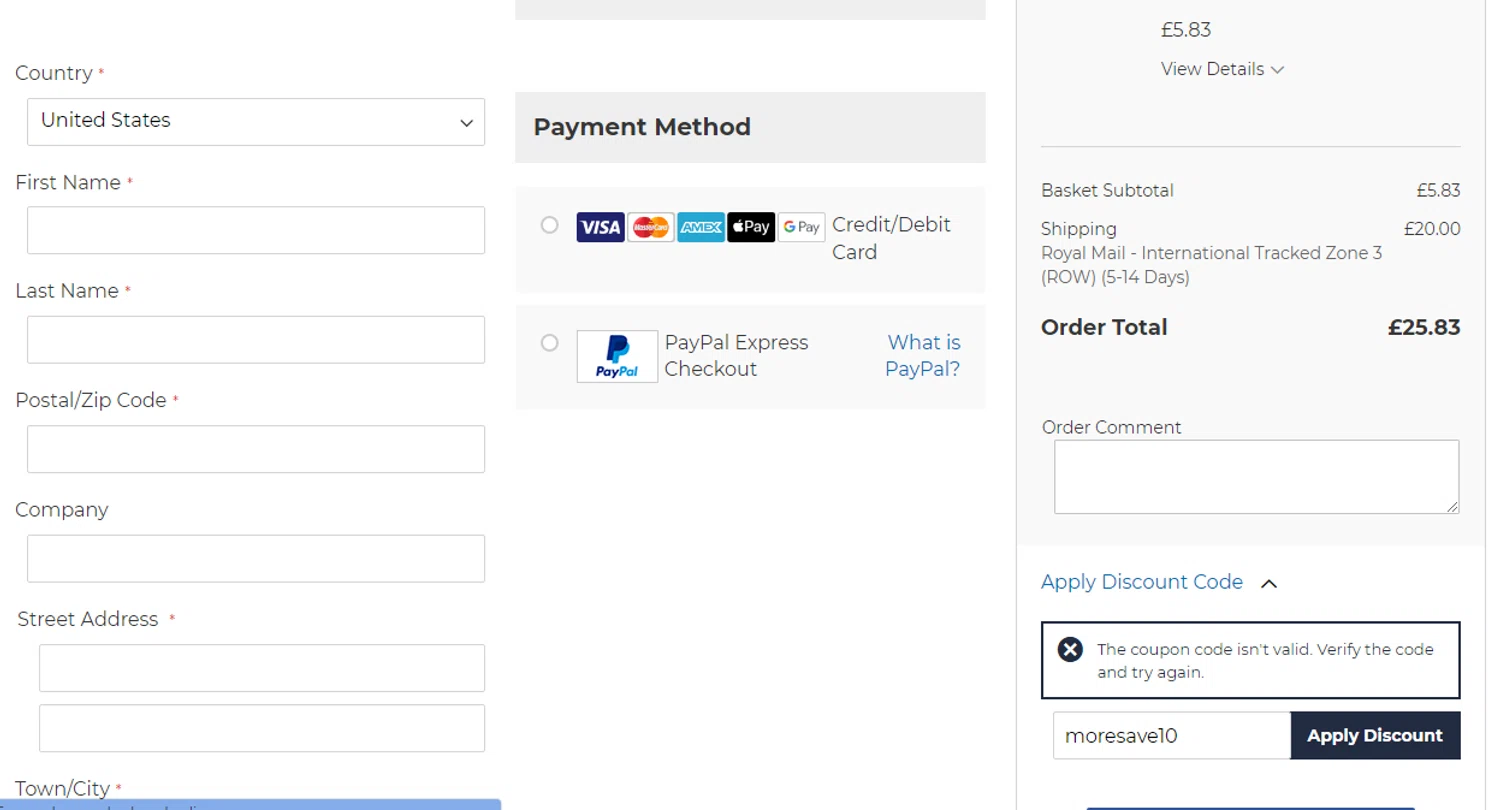Click the PayPal Express Checkout label
This screenshot has width=1500, height=810.
pyautogui.click(x=736, y=356)
